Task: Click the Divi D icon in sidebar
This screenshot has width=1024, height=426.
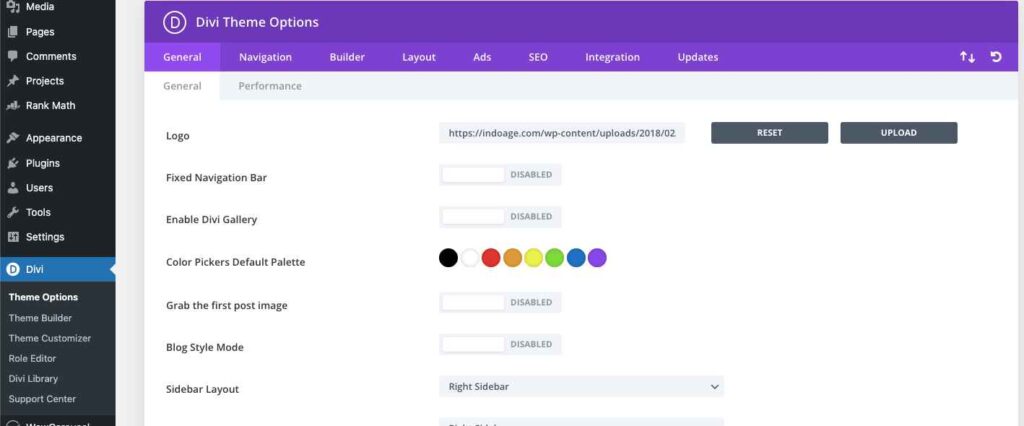Action: [x=12, y=269]
